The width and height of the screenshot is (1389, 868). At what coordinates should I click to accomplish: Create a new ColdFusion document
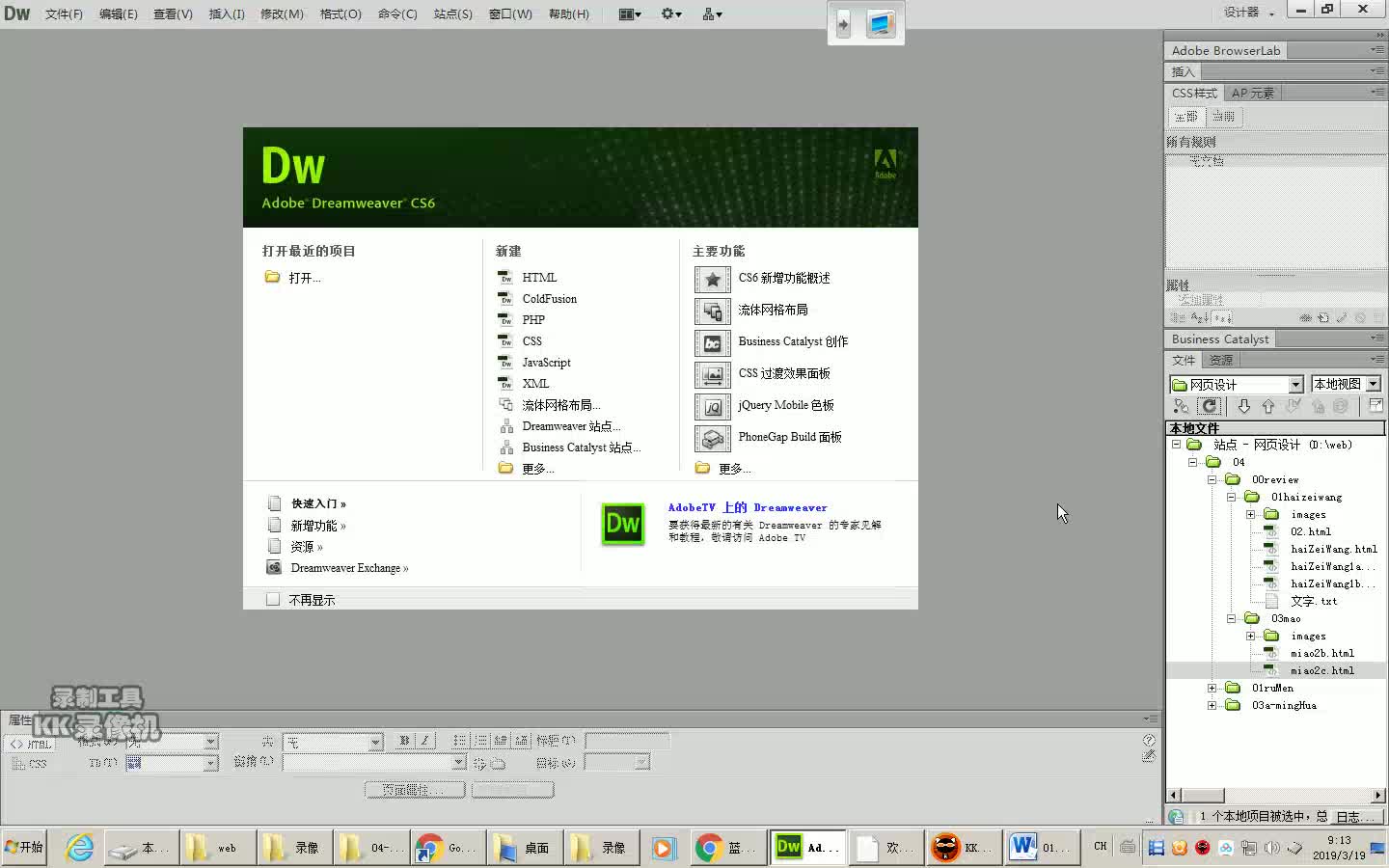[549, 299]
